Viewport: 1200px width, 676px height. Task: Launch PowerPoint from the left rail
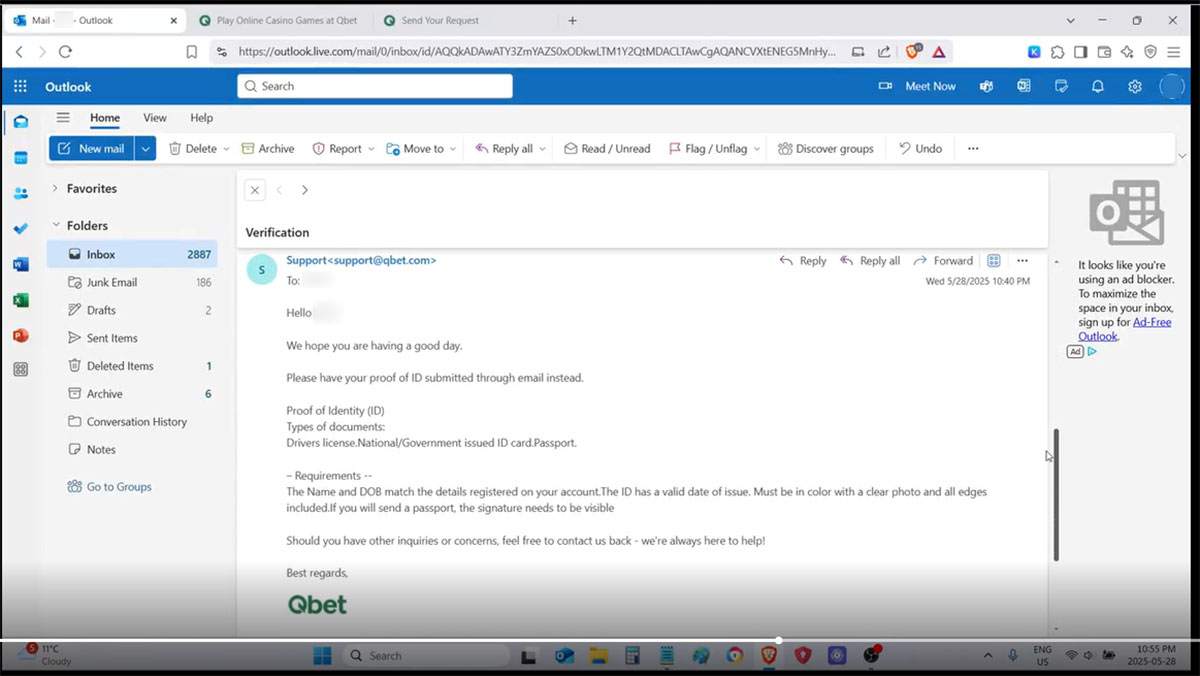(20, 335)
